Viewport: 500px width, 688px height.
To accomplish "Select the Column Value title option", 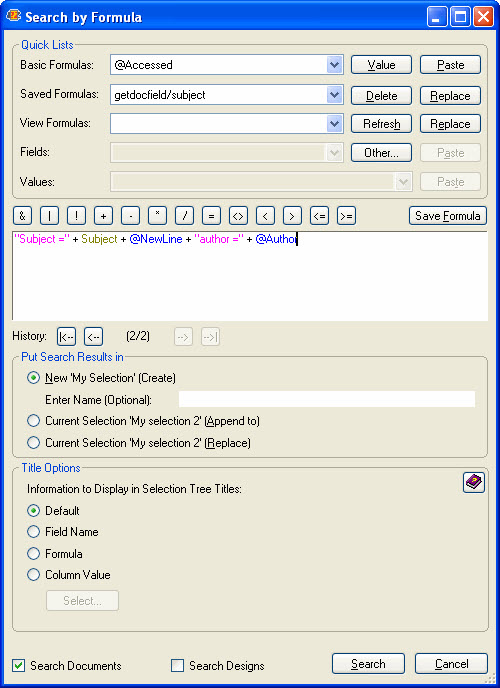I will 33,575.
